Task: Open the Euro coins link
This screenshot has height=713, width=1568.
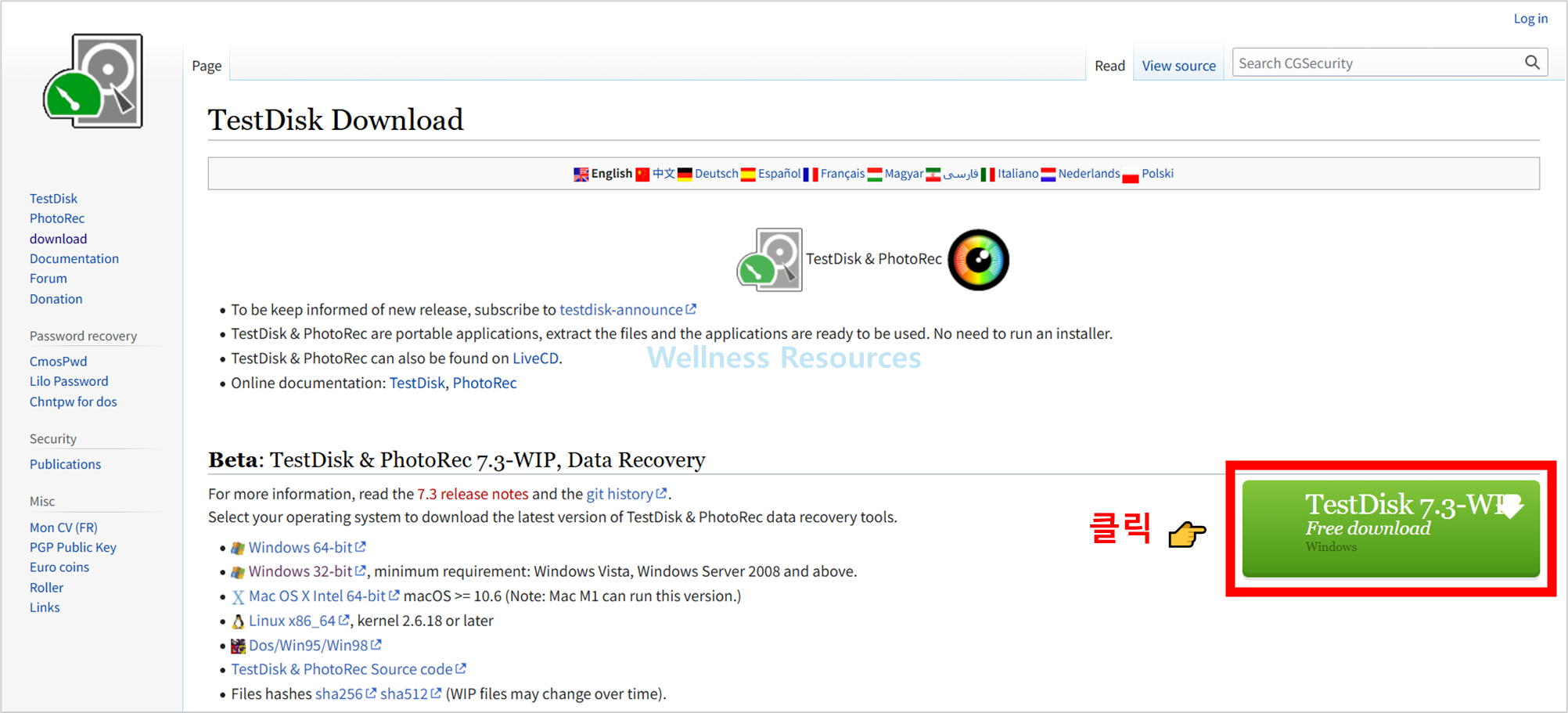Action: (59, 567)
